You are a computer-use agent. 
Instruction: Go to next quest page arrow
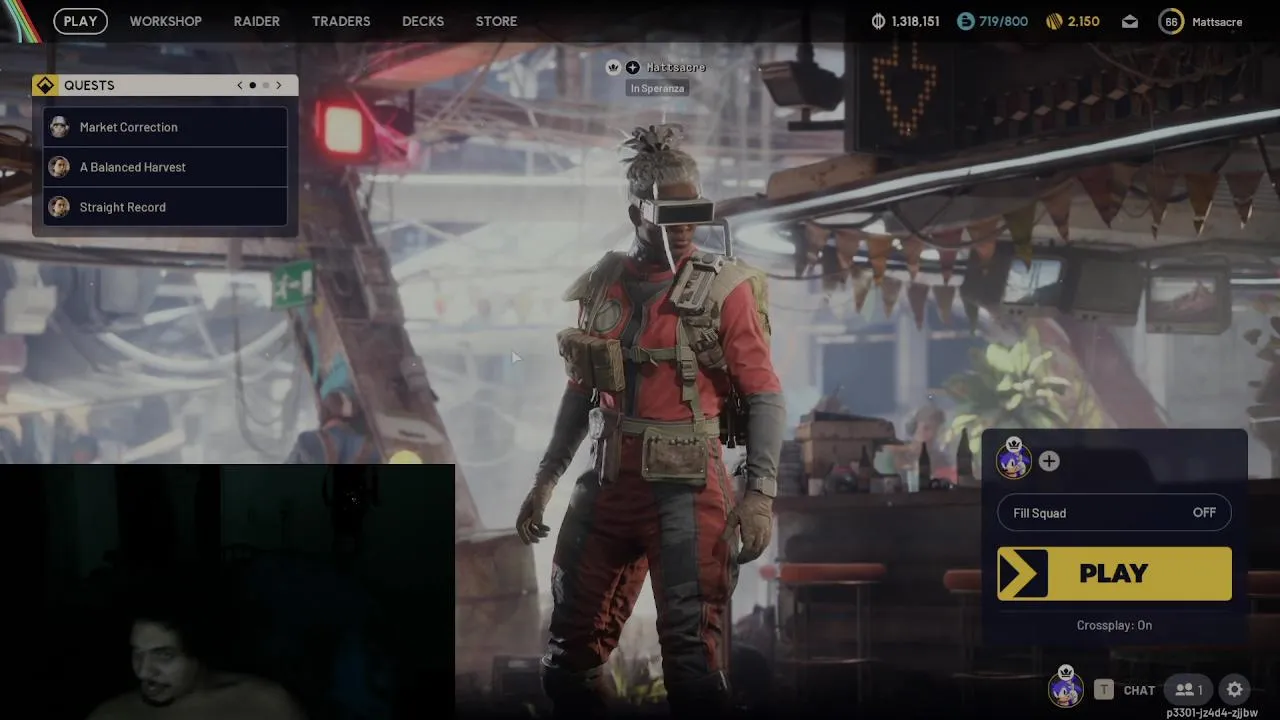tap(279, 85)
